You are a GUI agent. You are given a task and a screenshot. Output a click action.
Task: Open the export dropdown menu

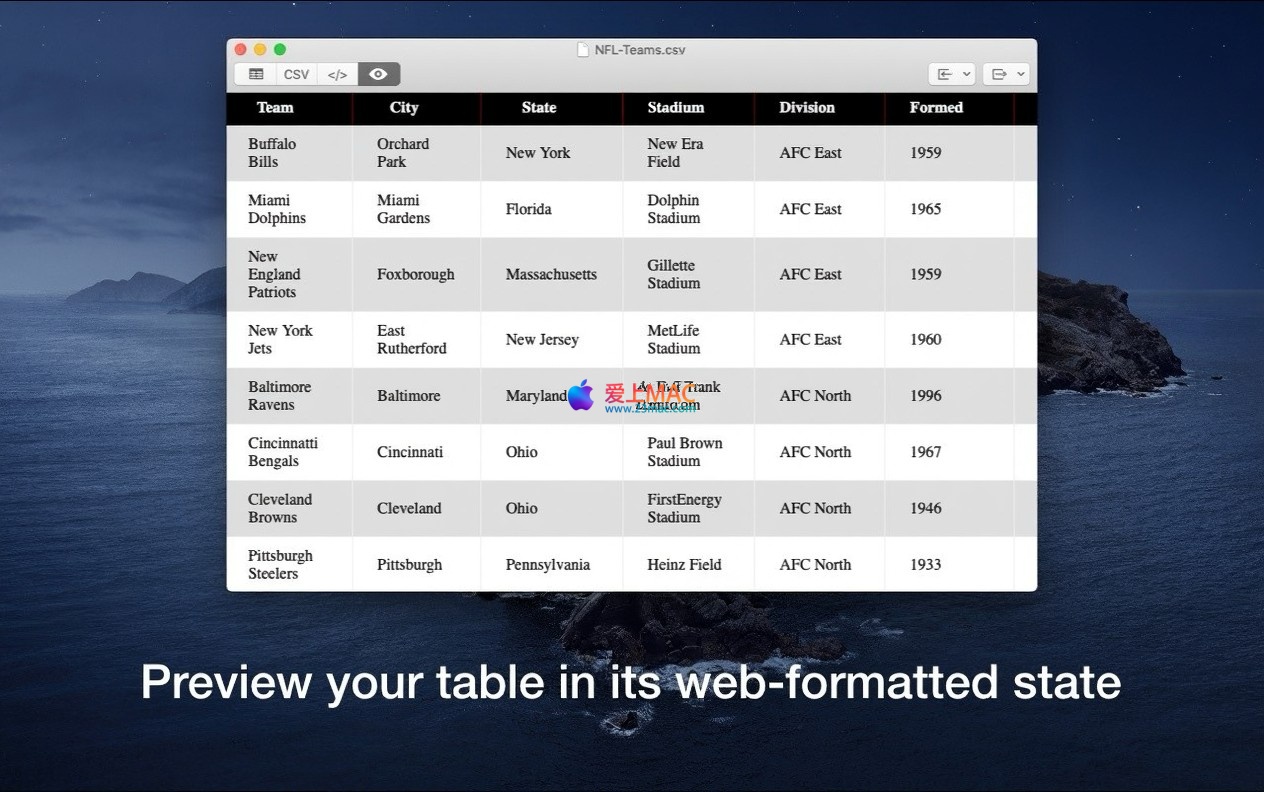(x=1005, y=74)
